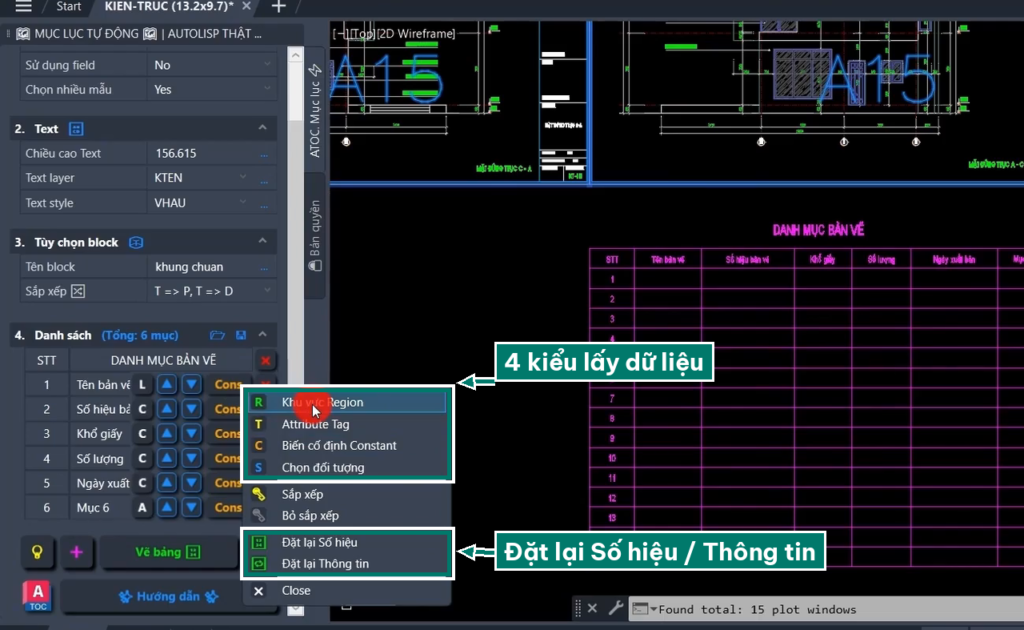1024x630 pixels.
Task: Choose Biến cố định Constant entry
Action: tap(347, 446)
